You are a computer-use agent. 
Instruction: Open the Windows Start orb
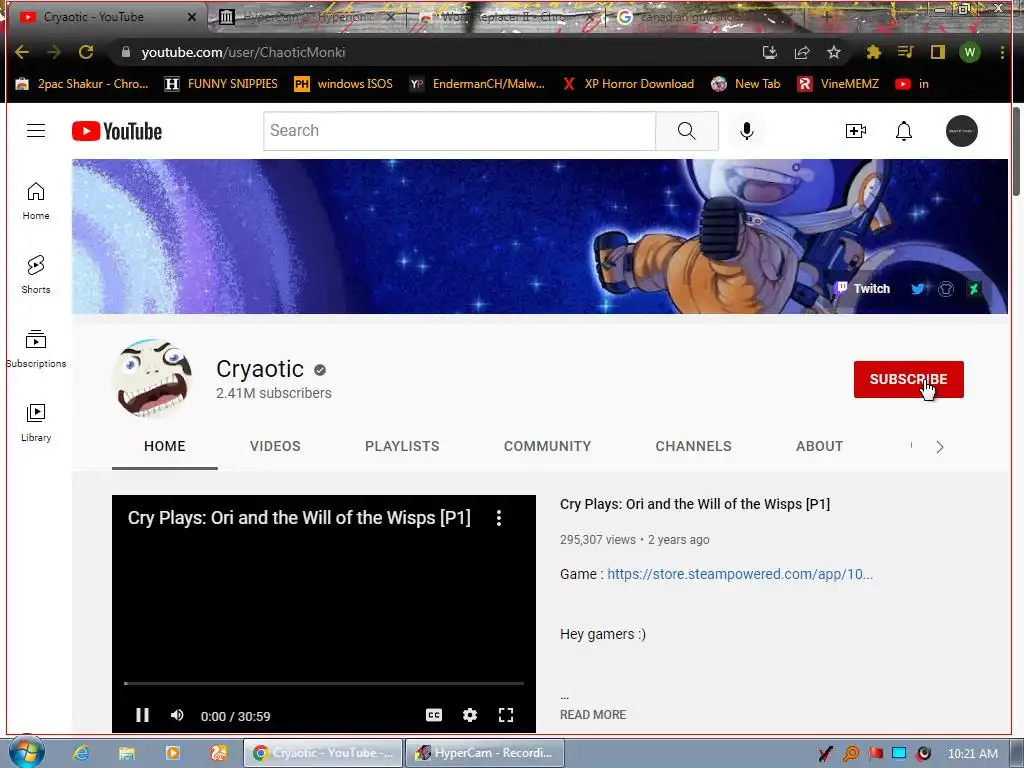pos(26,752)
